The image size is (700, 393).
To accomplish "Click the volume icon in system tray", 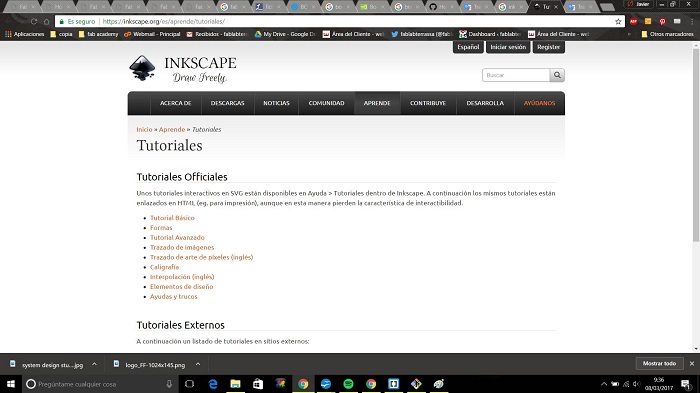I will tap(637, 384).
